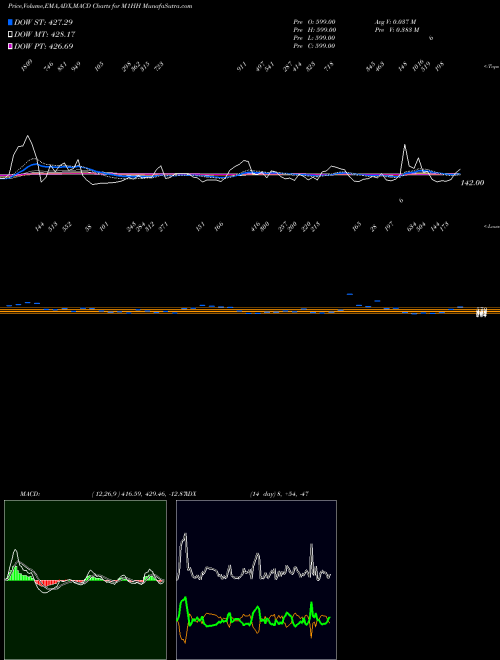Open the MACD histogram panel
This screenshot has width=500, height=660.
click(x=85, y=580)
